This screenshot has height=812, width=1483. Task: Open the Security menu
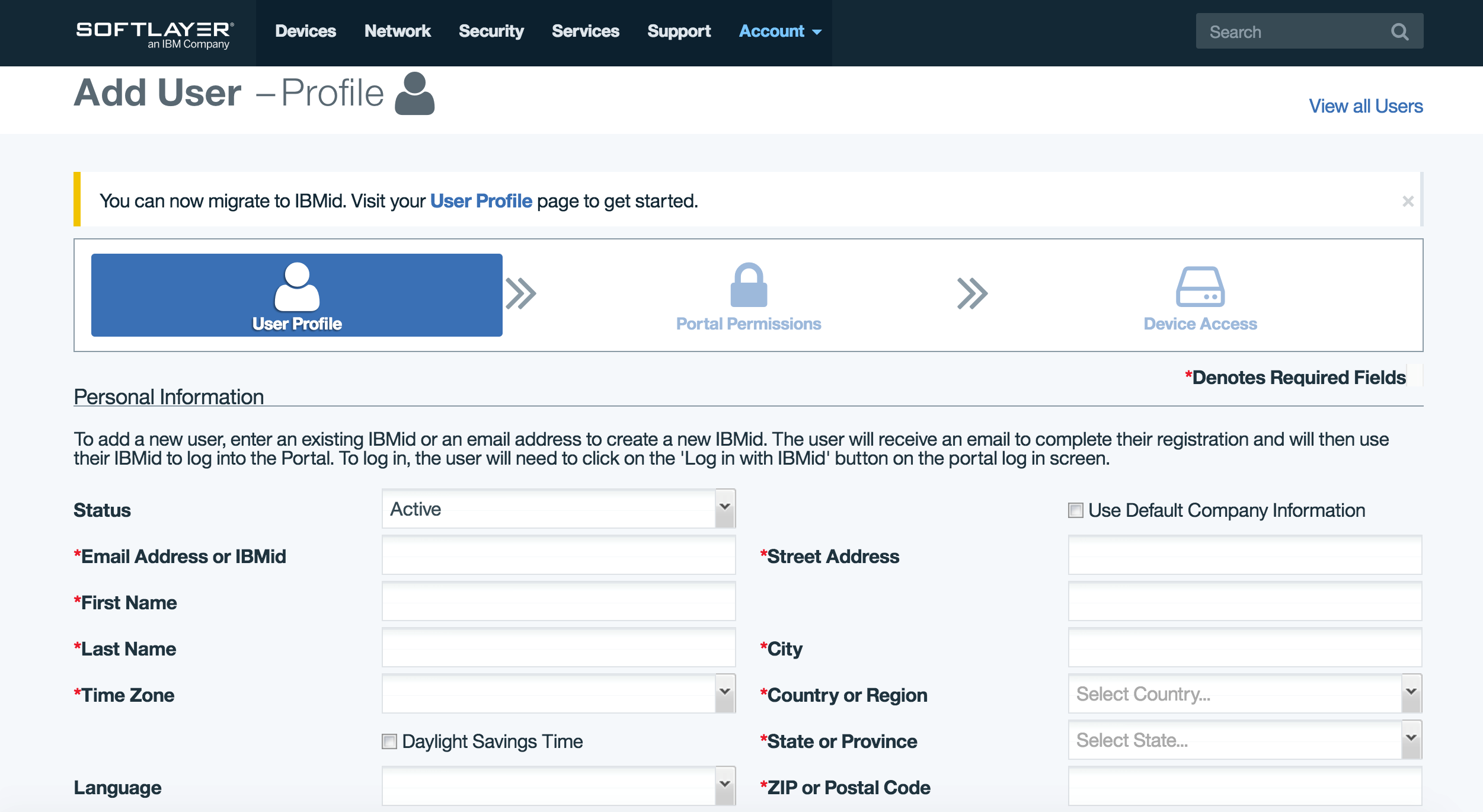coord(491,31)
